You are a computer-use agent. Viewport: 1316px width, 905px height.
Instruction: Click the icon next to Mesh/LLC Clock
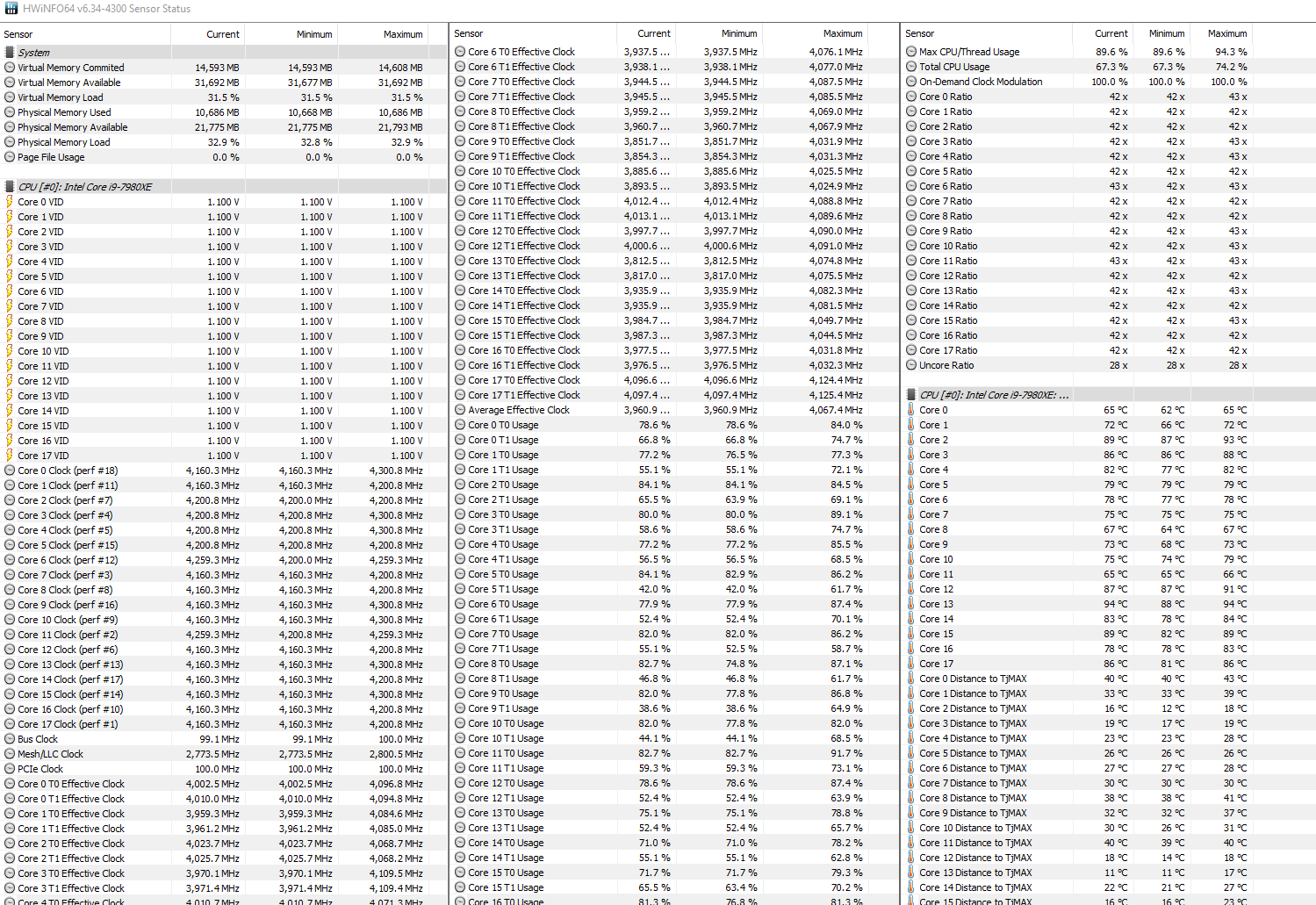(10, 754)
